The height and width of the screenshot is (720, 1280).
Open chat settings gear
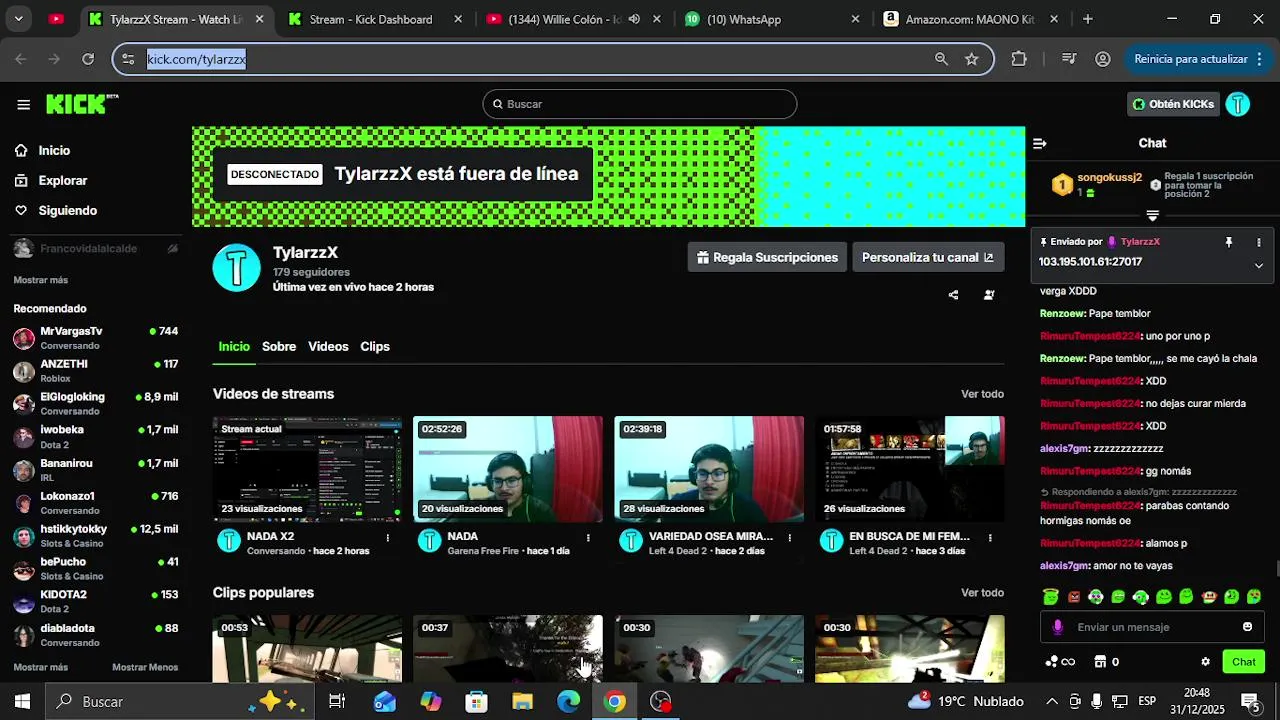pos(1205,662)
